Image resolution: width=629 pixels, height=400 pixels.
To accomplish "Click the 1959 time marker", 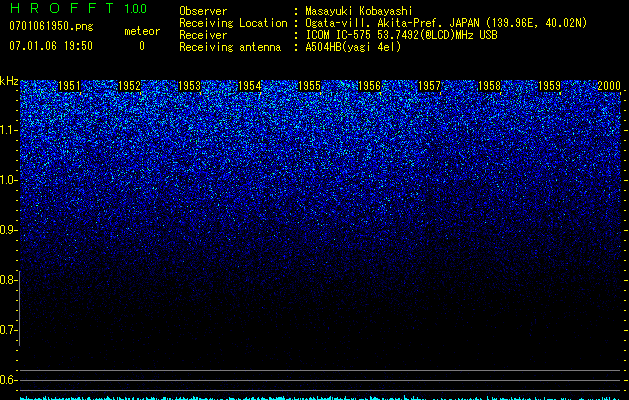I will [x=549, y=86].
